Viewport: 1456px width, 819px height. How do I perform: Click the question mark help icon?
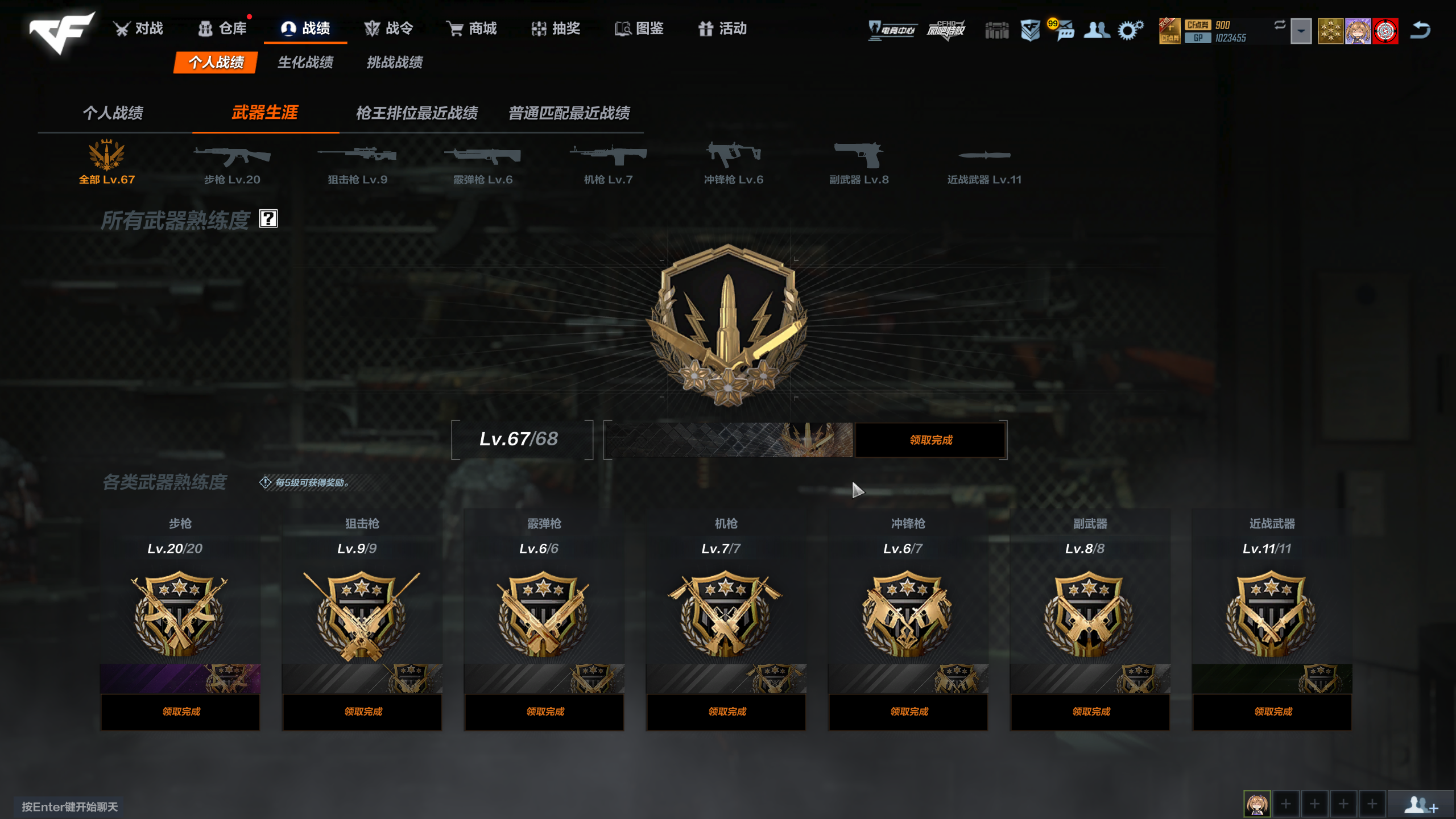point(268,218)
